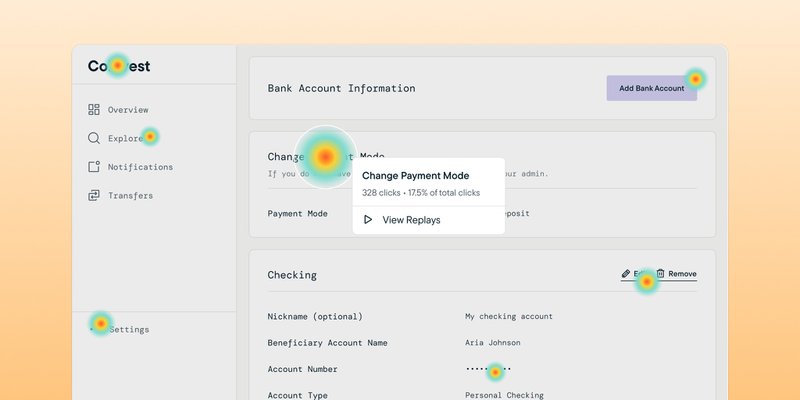Click the play icon beside View Replays
This screenshot has width=800, height=400.
click(368, 220)
